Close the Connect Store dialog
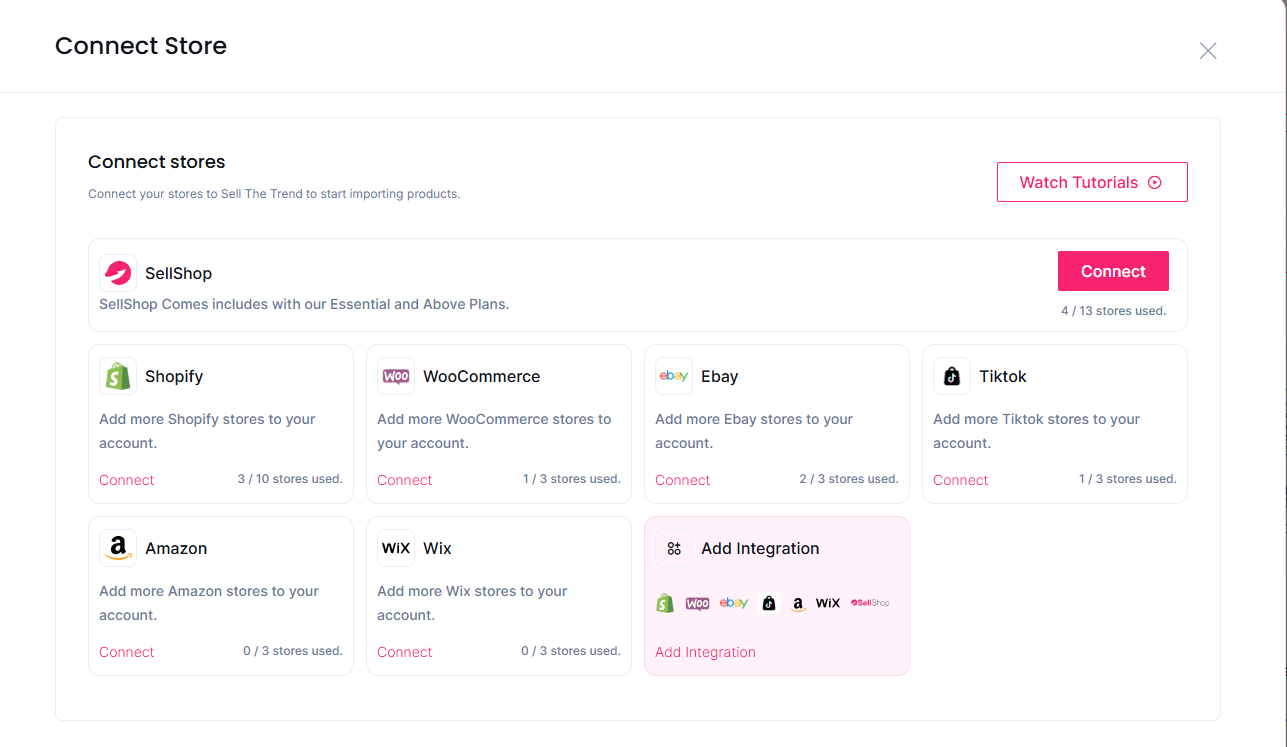This screenshot has height=747, width=1287. 1208,51
